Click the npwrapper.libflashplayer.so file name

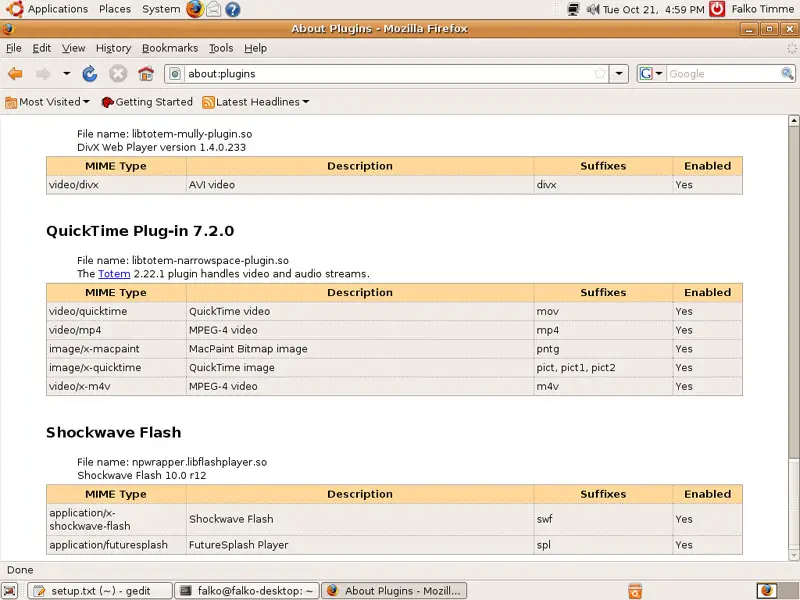[x=199, y=462]
